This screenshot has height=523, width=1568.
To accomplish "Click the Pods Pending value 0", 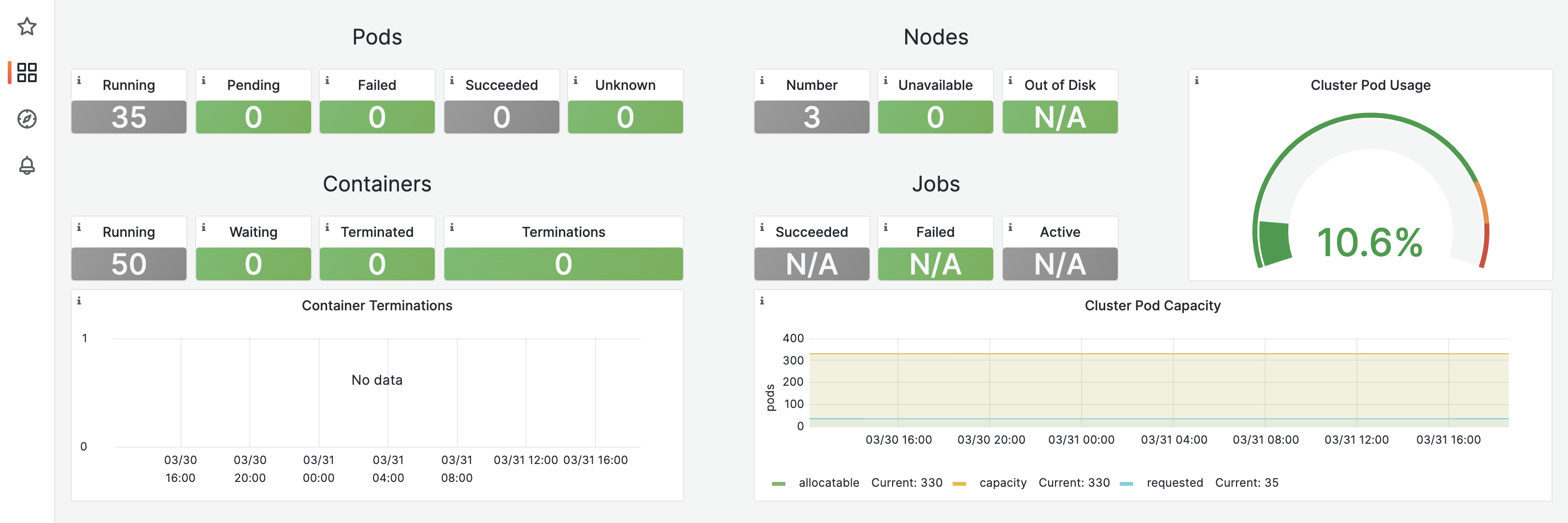I will point(253,117).
